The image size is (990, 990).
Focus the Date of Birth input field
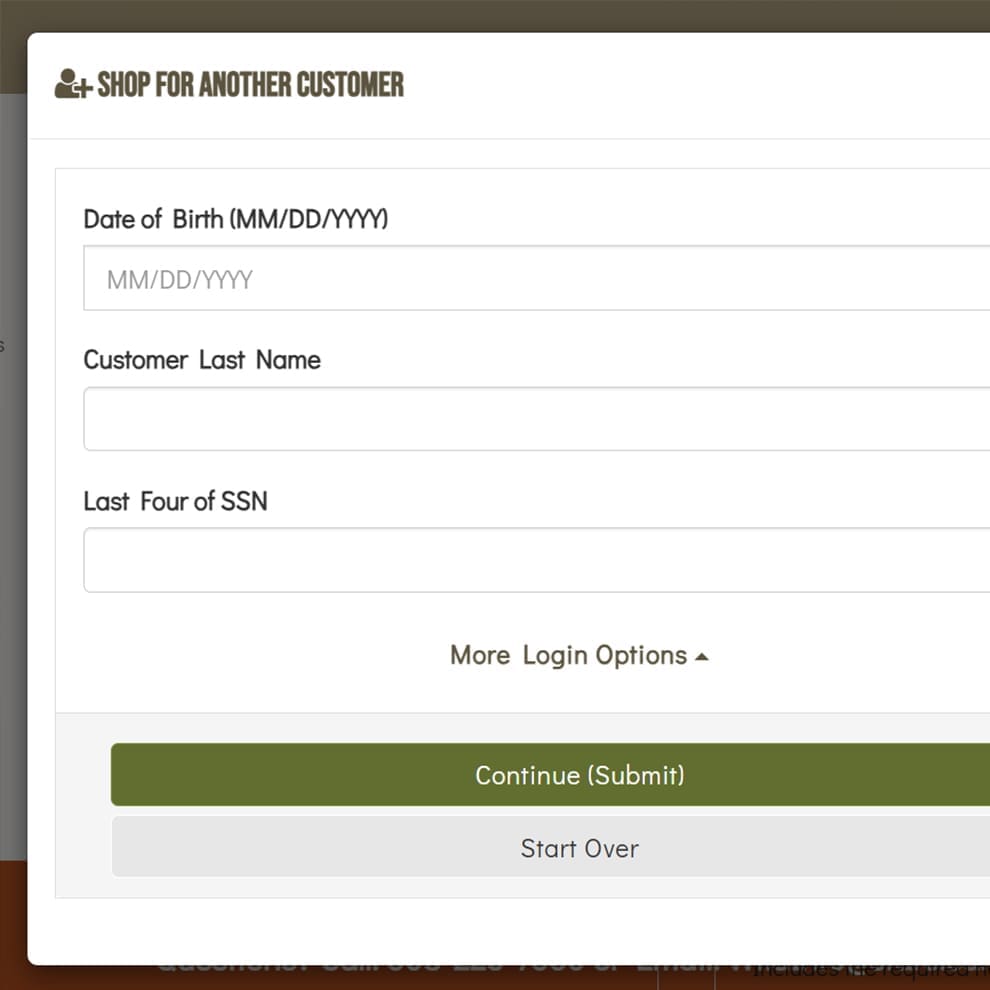[x=537, y=278]
